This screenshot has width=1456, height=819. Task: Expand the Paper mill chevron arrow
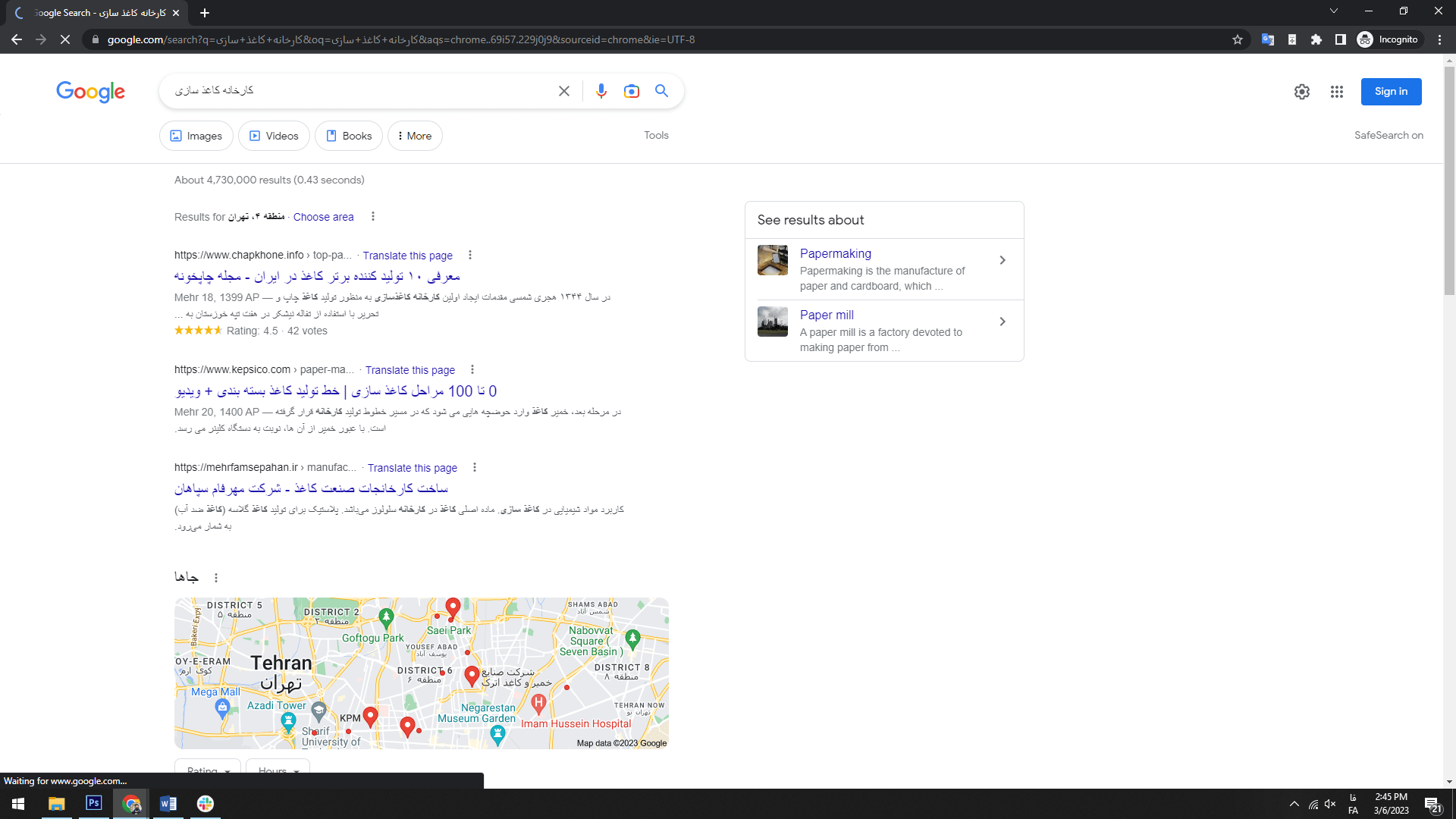coord(1003,322)
